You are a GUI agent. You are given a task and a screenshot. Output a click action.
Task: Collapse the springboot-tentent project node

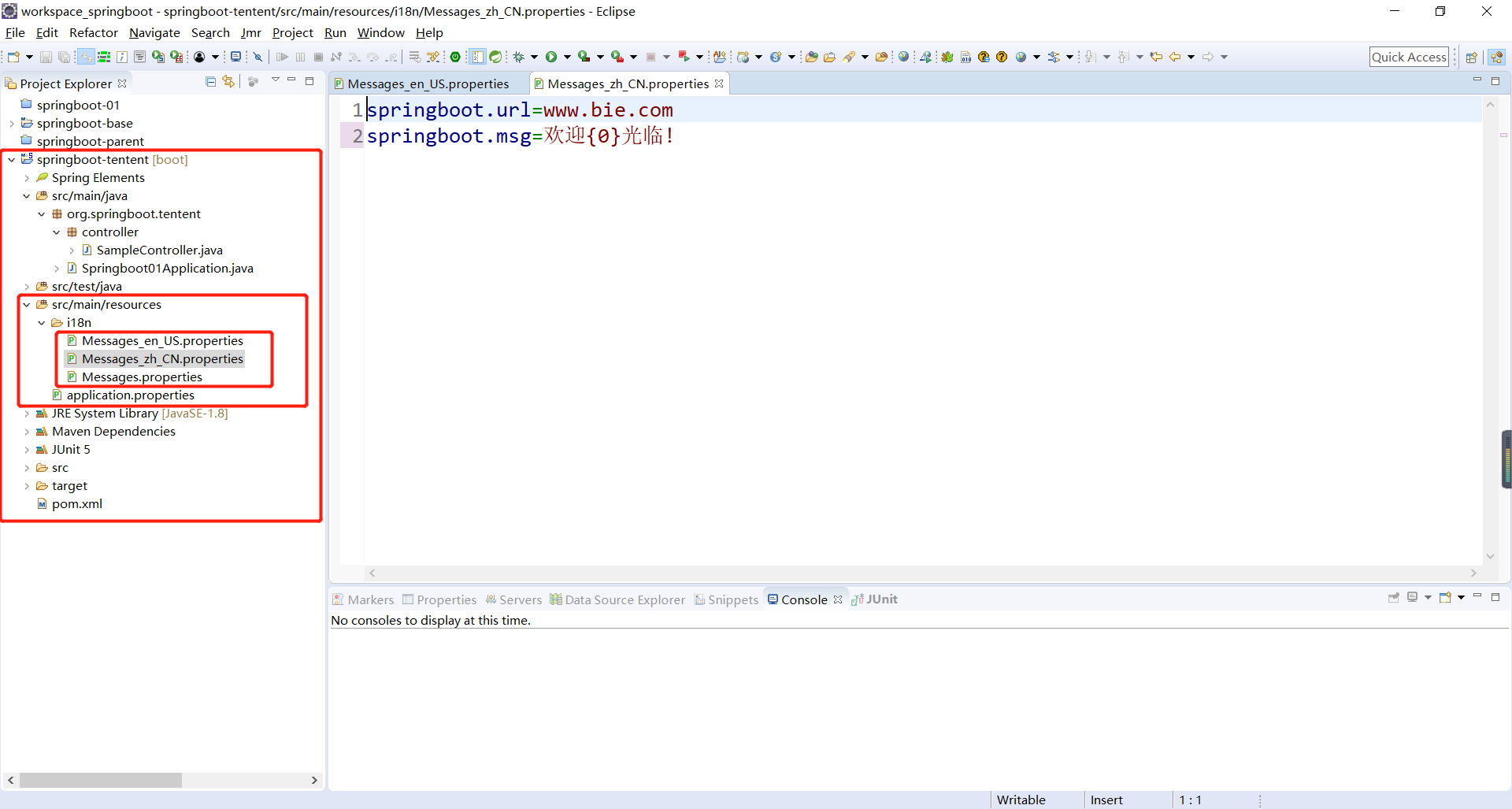pos(12,160)
